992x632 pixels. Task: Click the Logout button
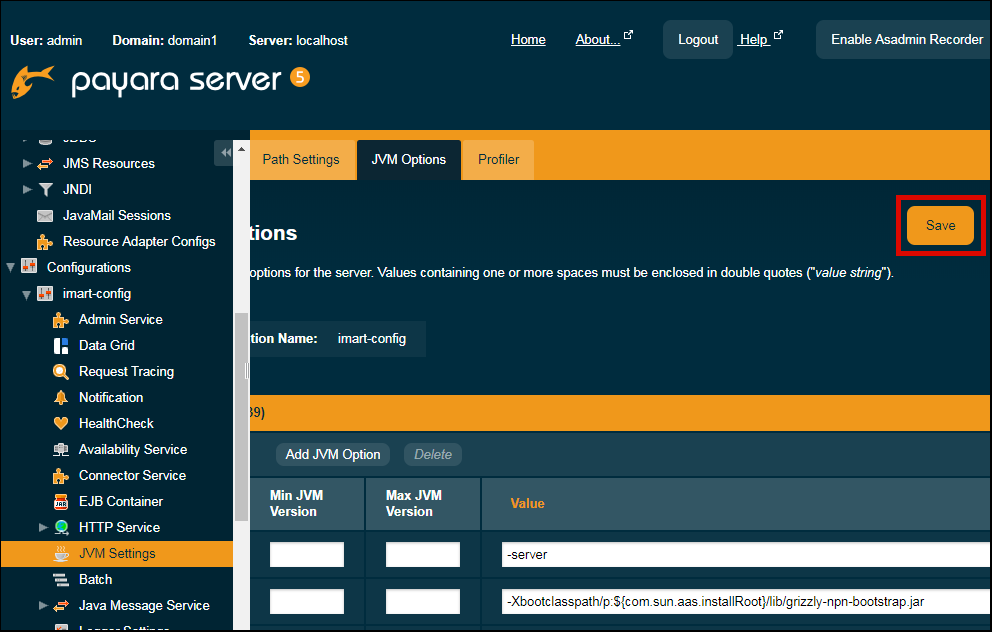point(697,40)
